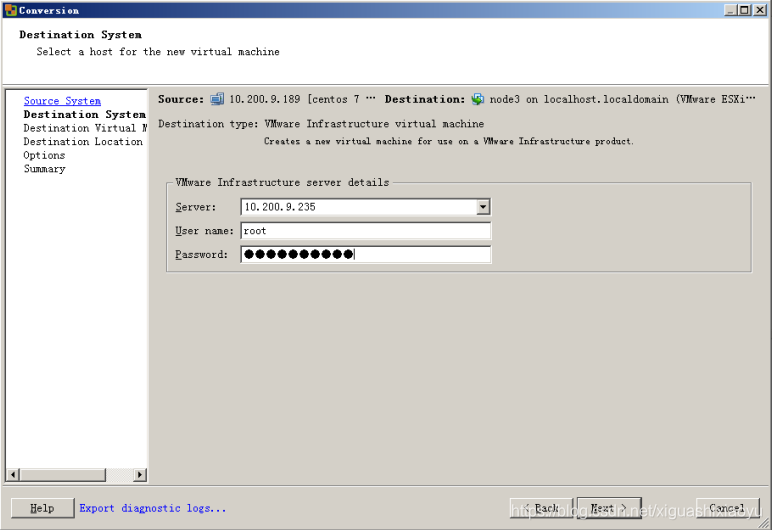Click the Next button

pyautogui.click(x=609, y=508)
